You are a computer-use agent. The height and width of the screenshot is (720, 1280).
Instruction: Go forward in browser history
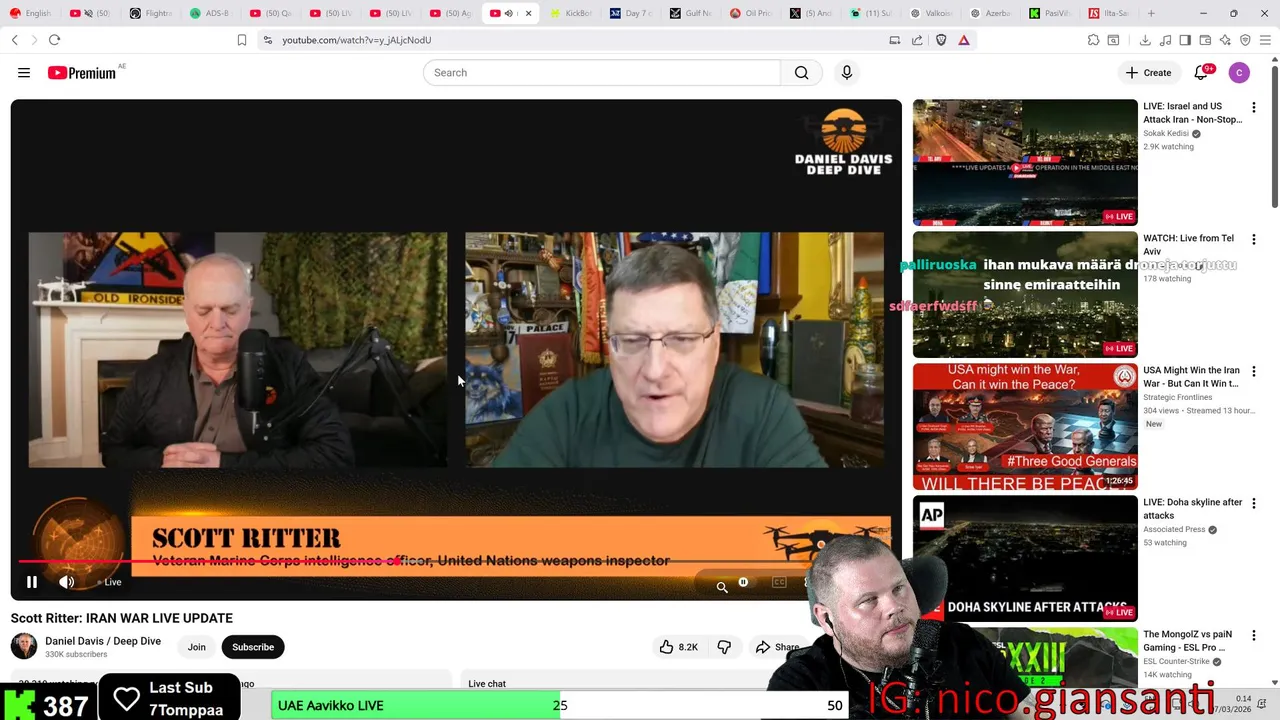[34, 40]
